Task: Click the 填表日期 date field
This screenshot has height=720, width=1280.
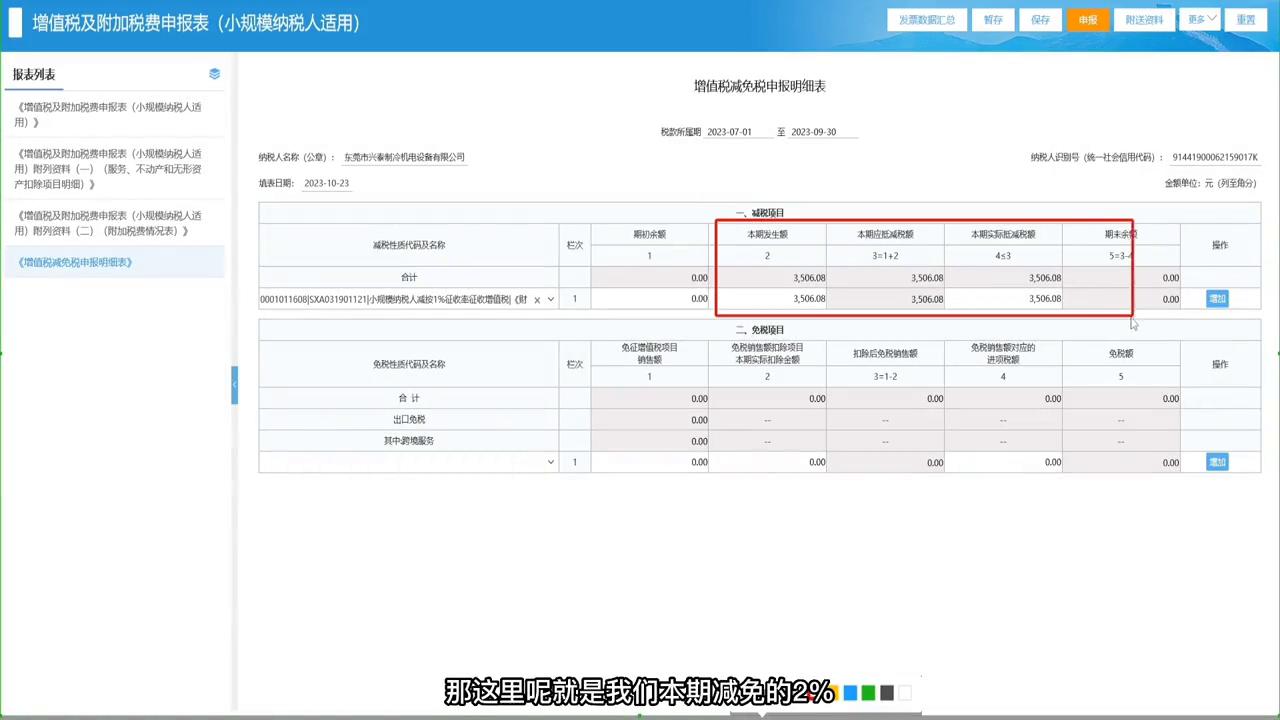Action: pos(326,182)
